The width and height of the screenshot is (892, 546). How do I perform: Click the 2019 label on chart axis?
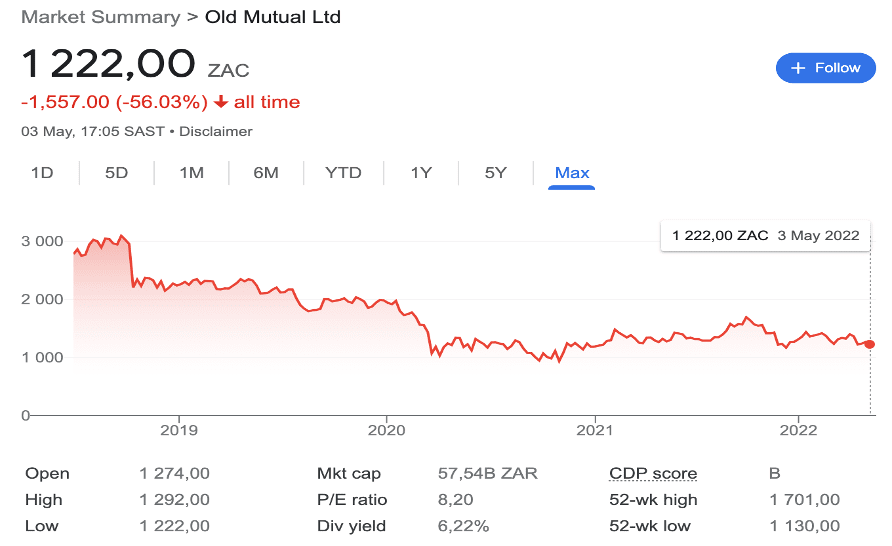pyautogui.click(x=178, y=430)
